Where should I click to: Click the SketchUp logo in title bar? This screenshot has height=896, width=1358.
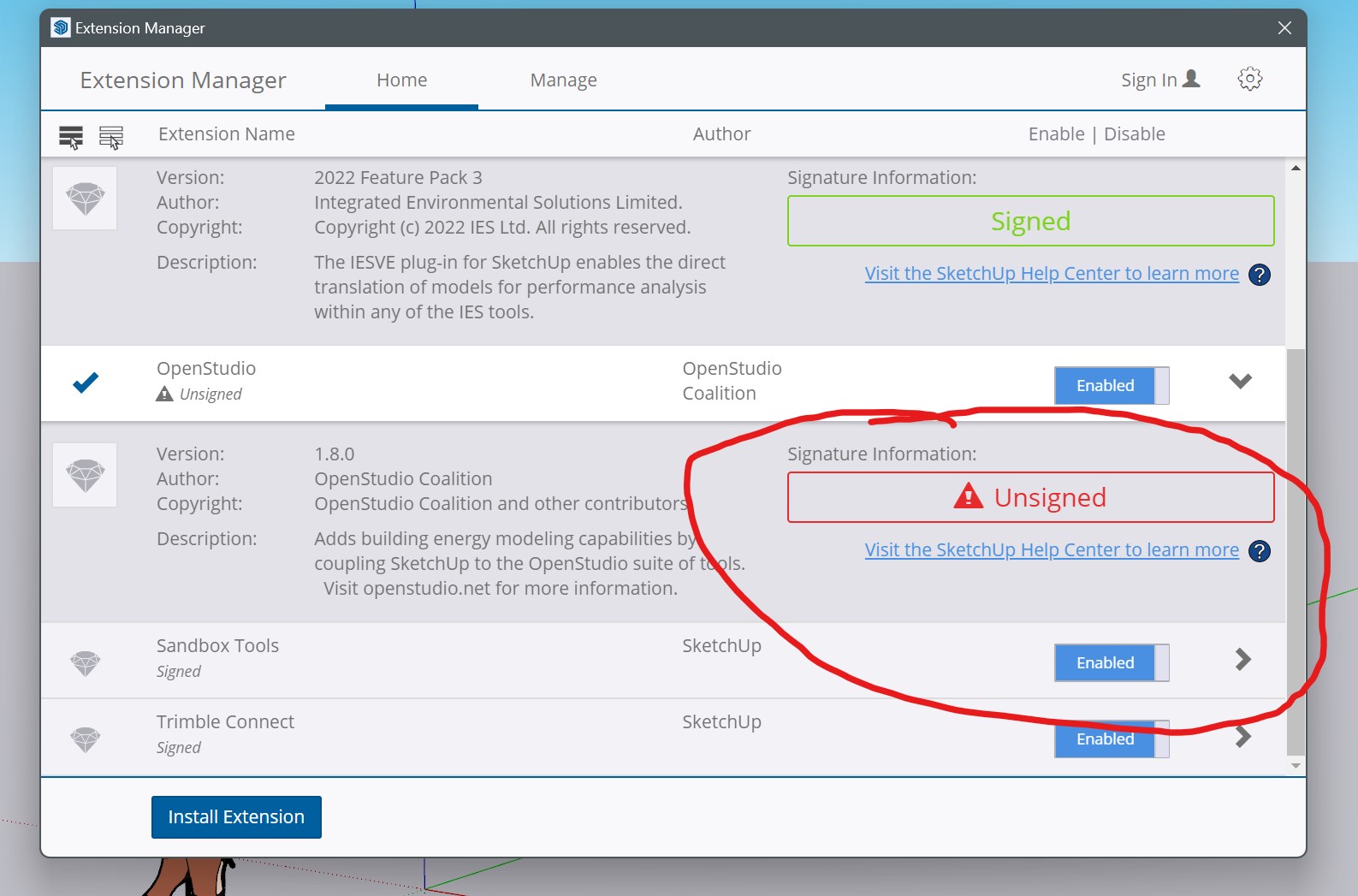pos(60,27)
